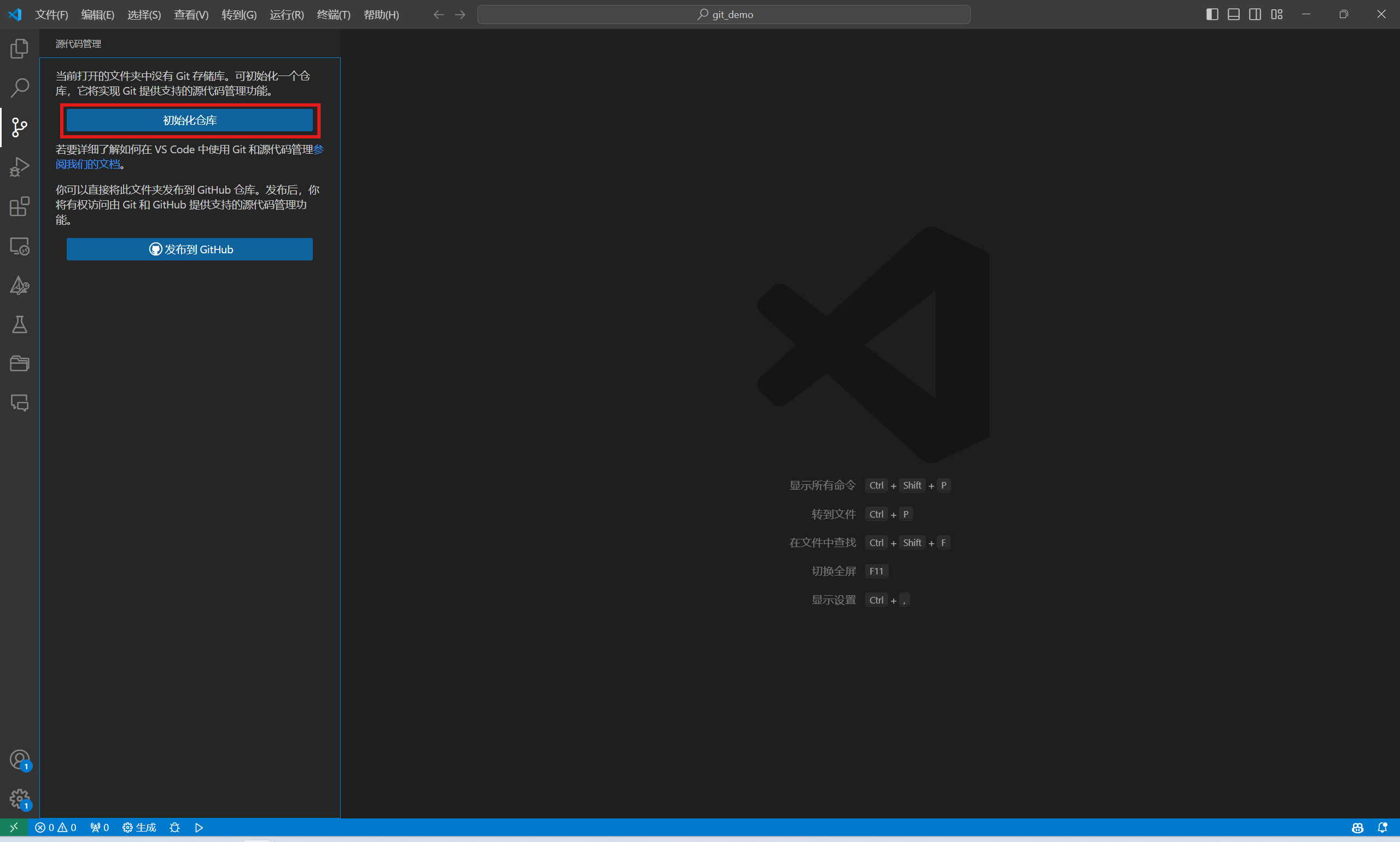The height and width of the screenshot is (842, 1400).
Task: Open the Explorer view icon
Action: pos(19,49)
